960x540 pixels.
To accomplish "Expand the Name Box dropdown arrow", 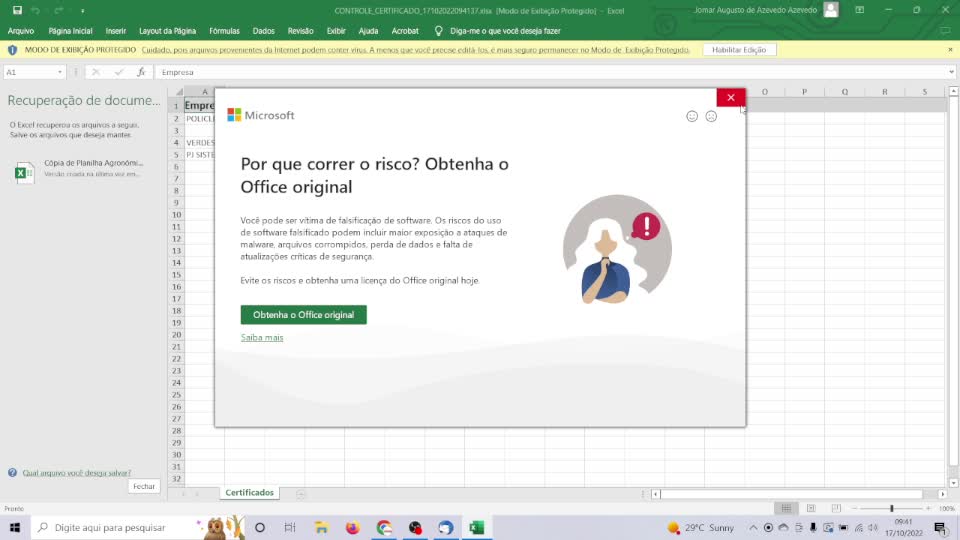I will point(59,72).
